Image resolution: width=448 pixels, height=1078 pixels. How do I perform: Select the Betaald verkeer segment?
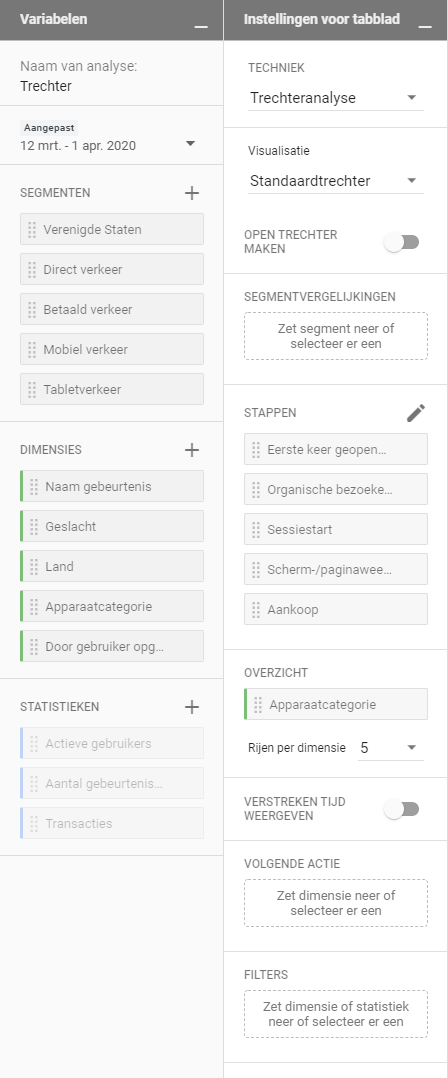112,309
